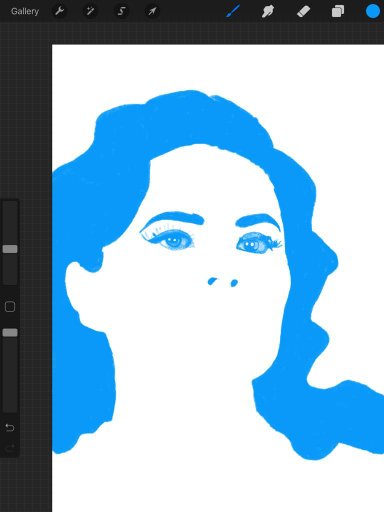The image size is (384, 512).
Task: Tap the square modify button in sidebar
Action: tap(10, 307)
